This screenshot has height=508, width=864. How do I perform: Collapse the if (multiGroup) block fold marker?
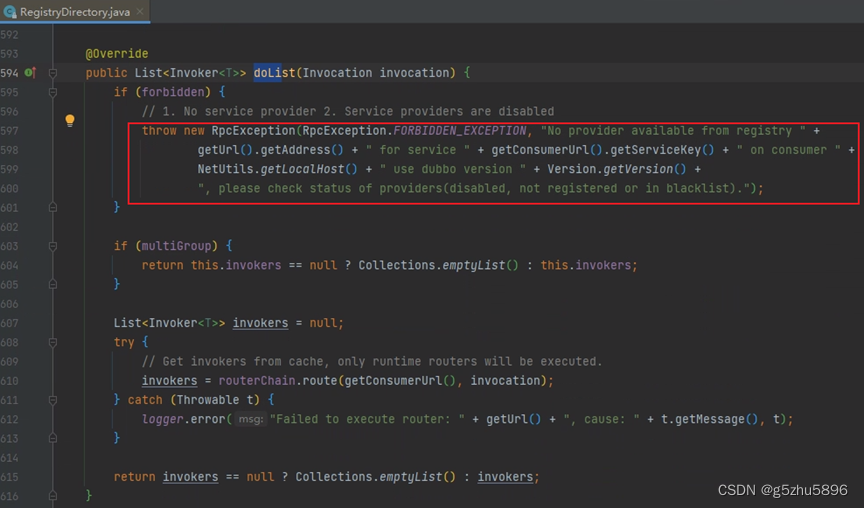(x=53, y=246)
